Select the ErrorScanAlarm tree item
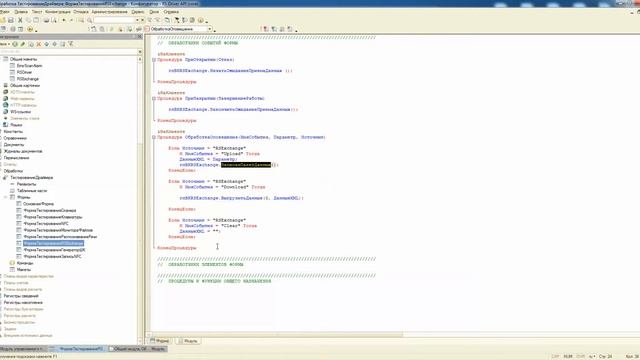 point(29,66)
